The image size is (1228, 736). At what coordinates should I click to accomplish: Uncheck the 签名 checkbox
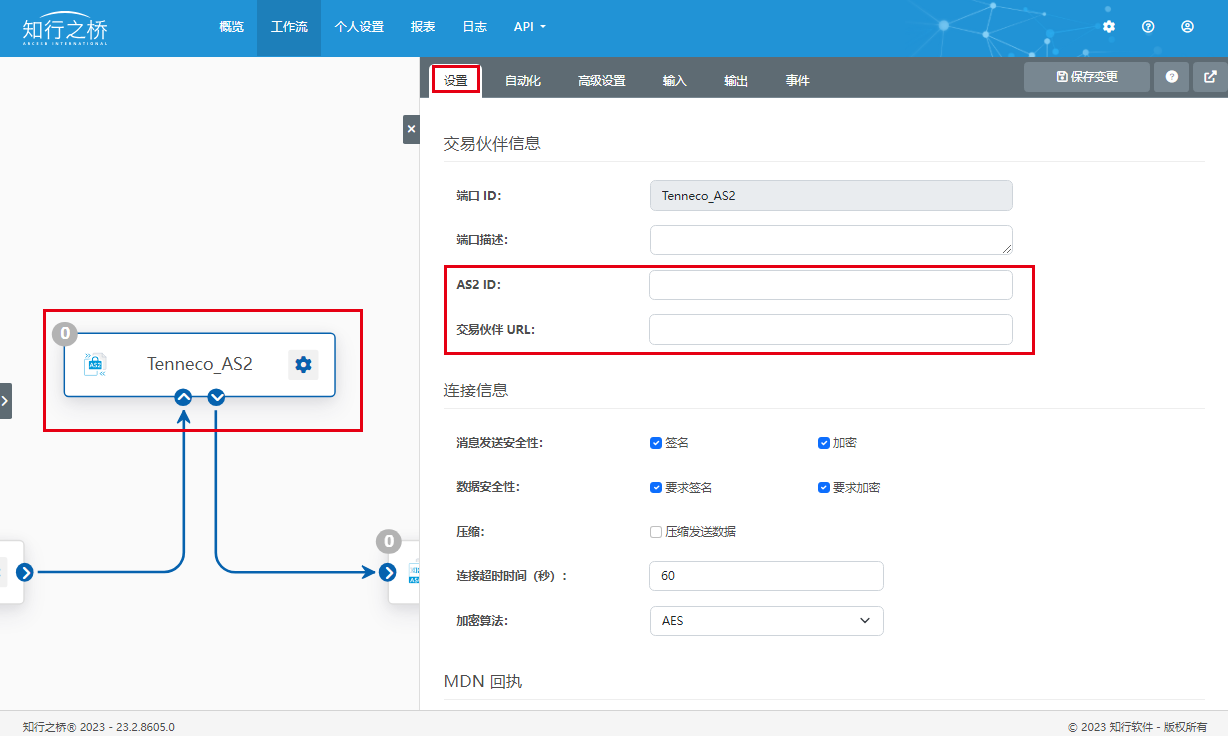click(x=656, y=443)
